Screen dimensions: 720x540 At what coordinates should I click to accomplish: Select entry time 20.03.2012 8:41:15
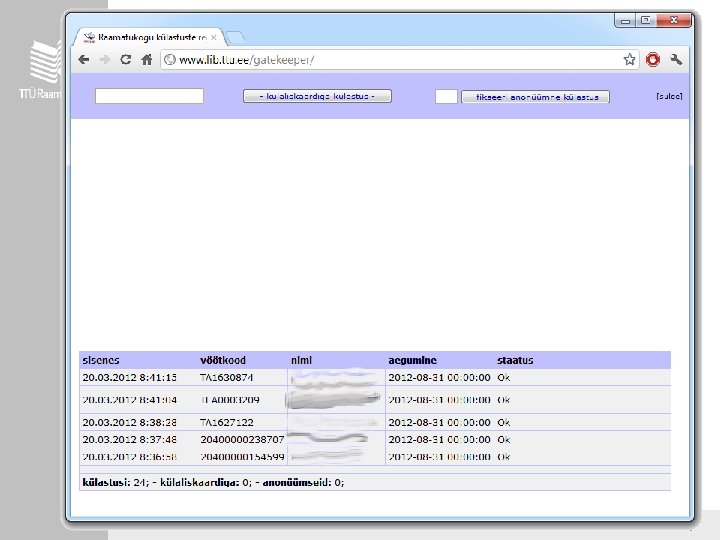pos(129,377)
